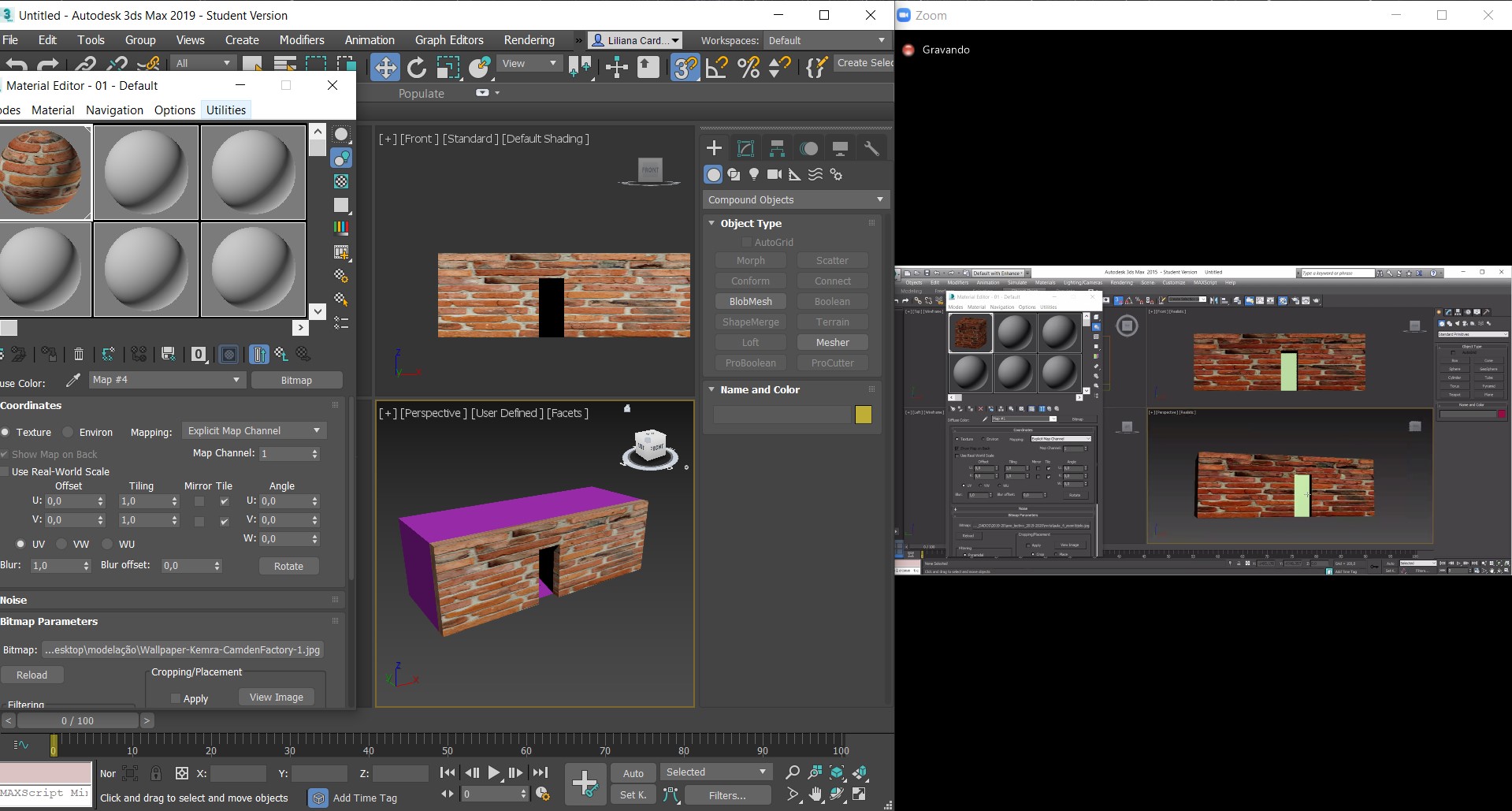Open the Graph Editors menu

pos(449,40)
